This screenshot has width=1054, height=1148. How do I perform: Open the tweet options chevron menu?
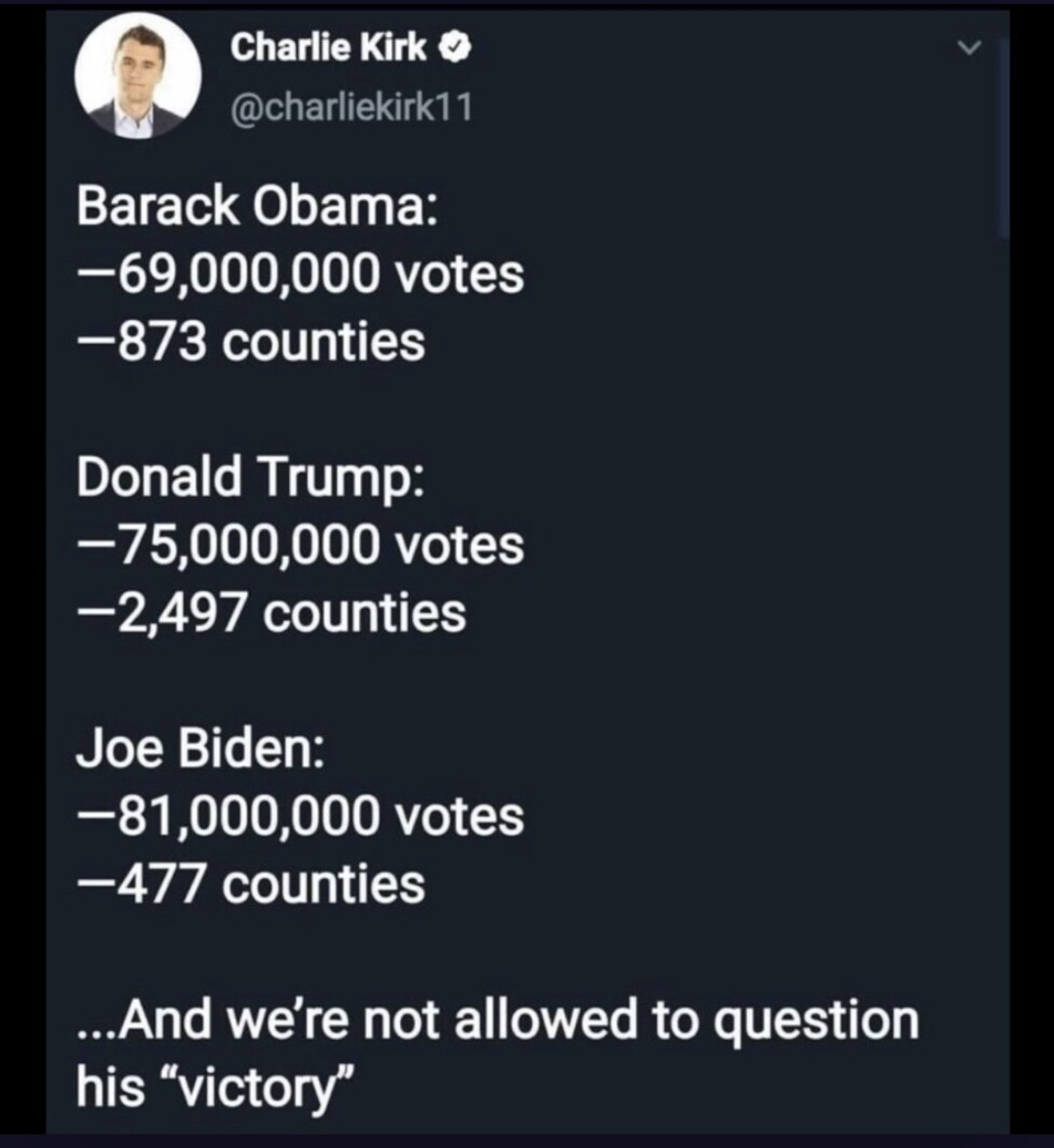point(967,48)
